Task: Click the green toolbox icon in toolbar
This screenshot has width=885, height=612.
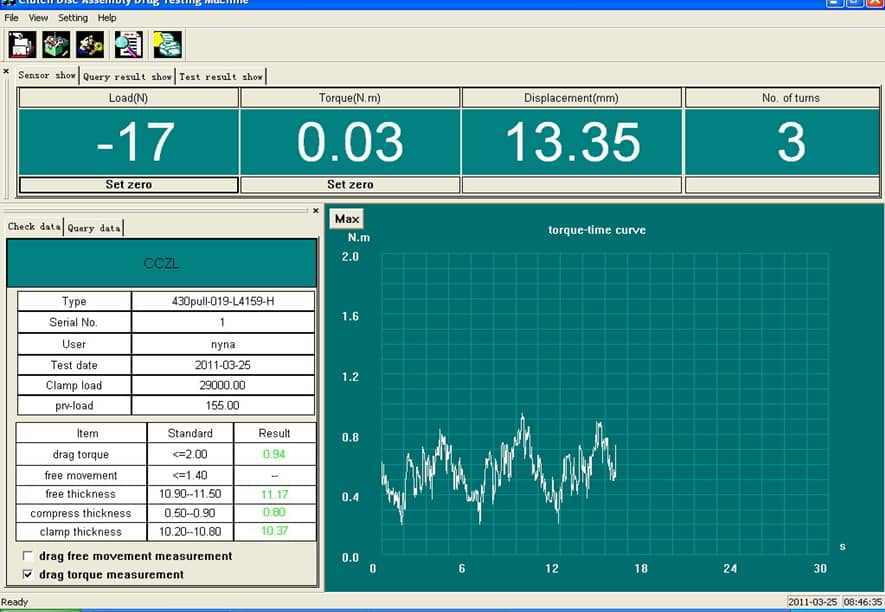Action: coord(56,44)
